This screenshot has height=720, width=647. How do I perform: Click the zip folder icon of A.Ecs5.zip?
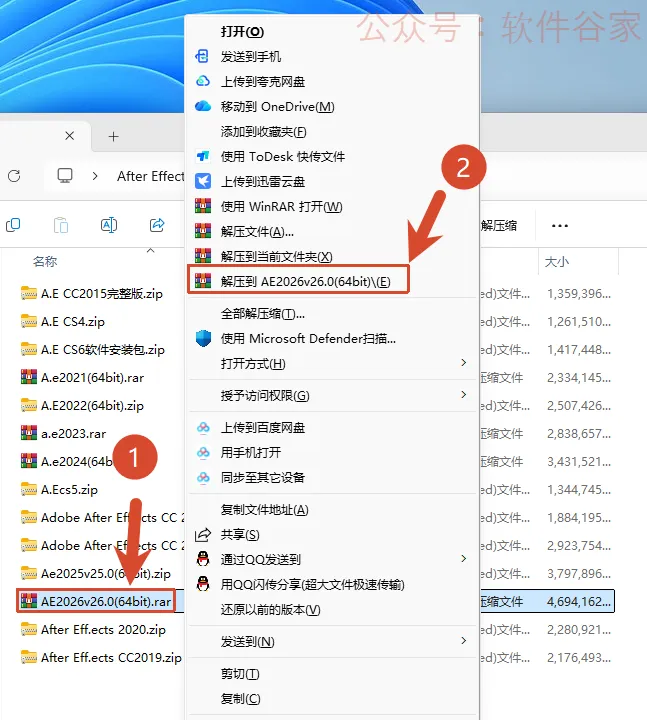[28, 489]
